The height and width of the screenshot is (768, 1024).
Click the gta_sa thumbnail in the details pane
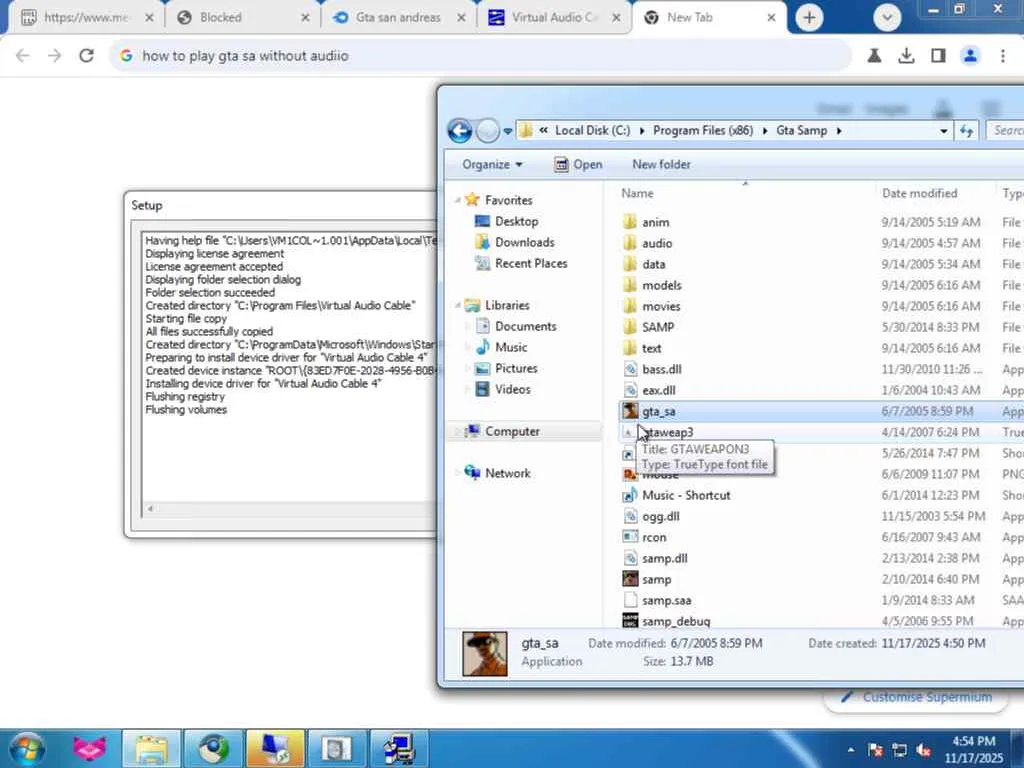pyautogui.click(x=485, y=654)
